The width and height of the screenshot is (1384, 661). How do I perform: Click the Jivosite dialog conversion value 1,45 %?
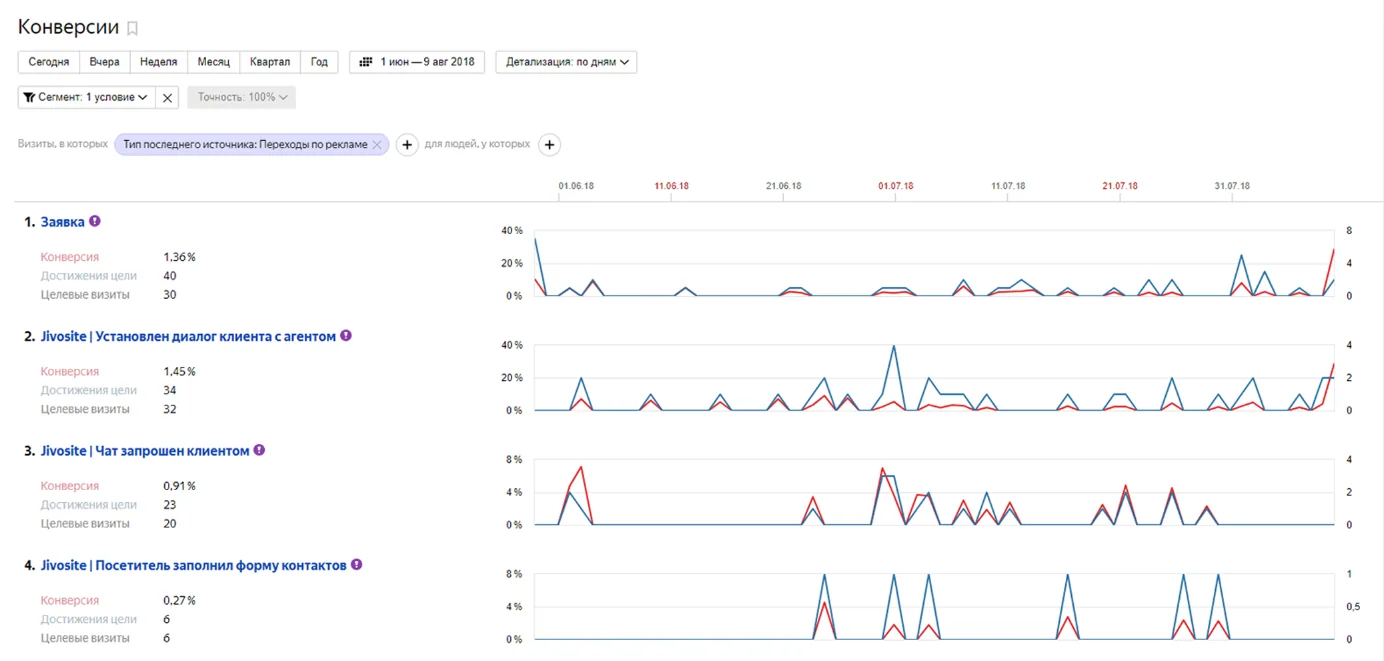coord(179,372)
